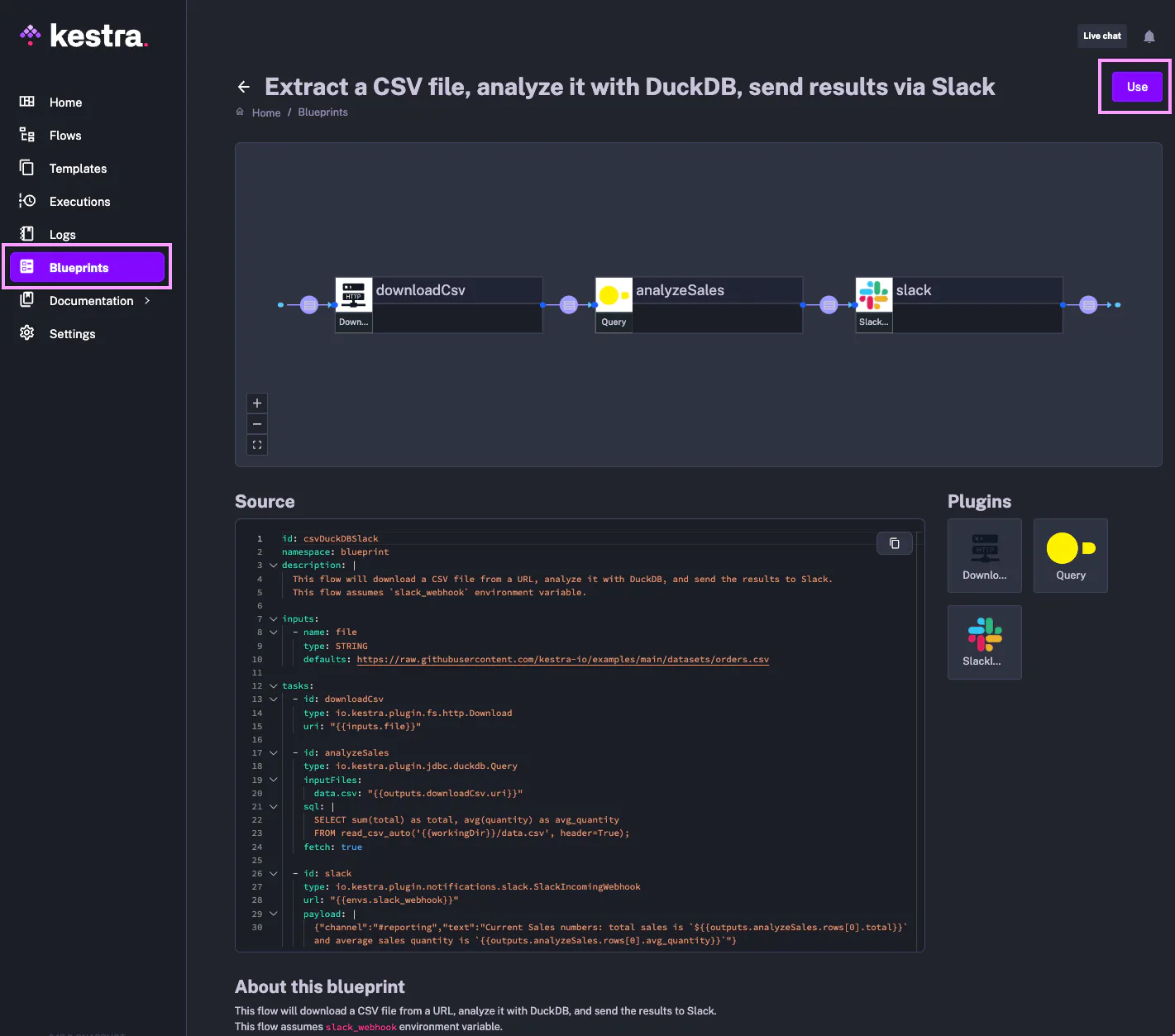The height and width of the screenshot is (1036, 1175).
Task: Open the Download plugin tile
Action: click(984, 556)
